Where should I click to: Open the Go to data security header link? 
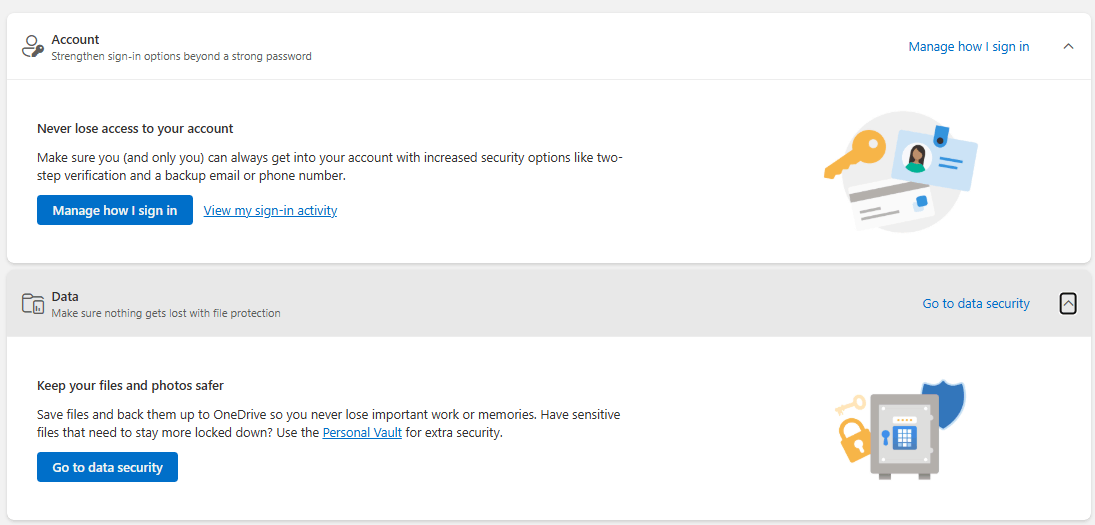976,303
